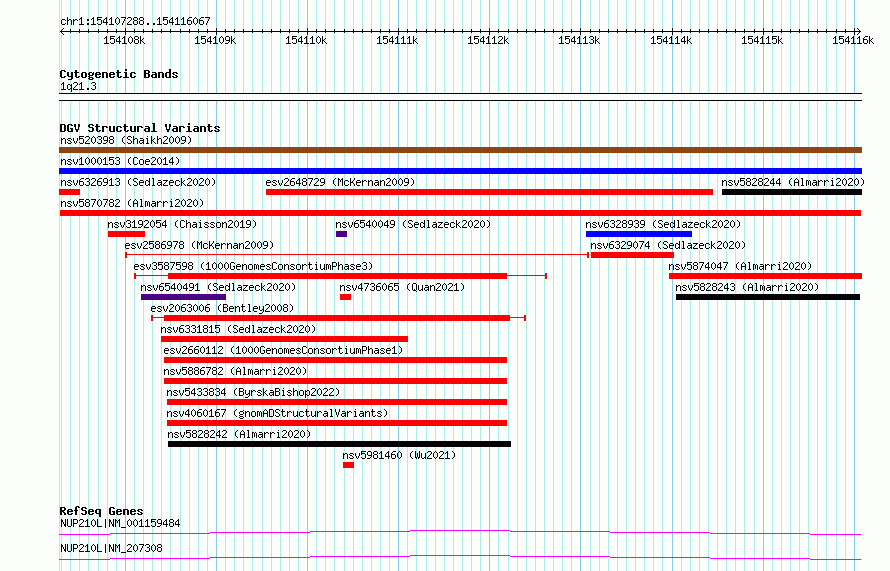Viewport: 890px width, 571px height.
Task: Click the 154113k ruler tick label
Action: pos(579,40)
